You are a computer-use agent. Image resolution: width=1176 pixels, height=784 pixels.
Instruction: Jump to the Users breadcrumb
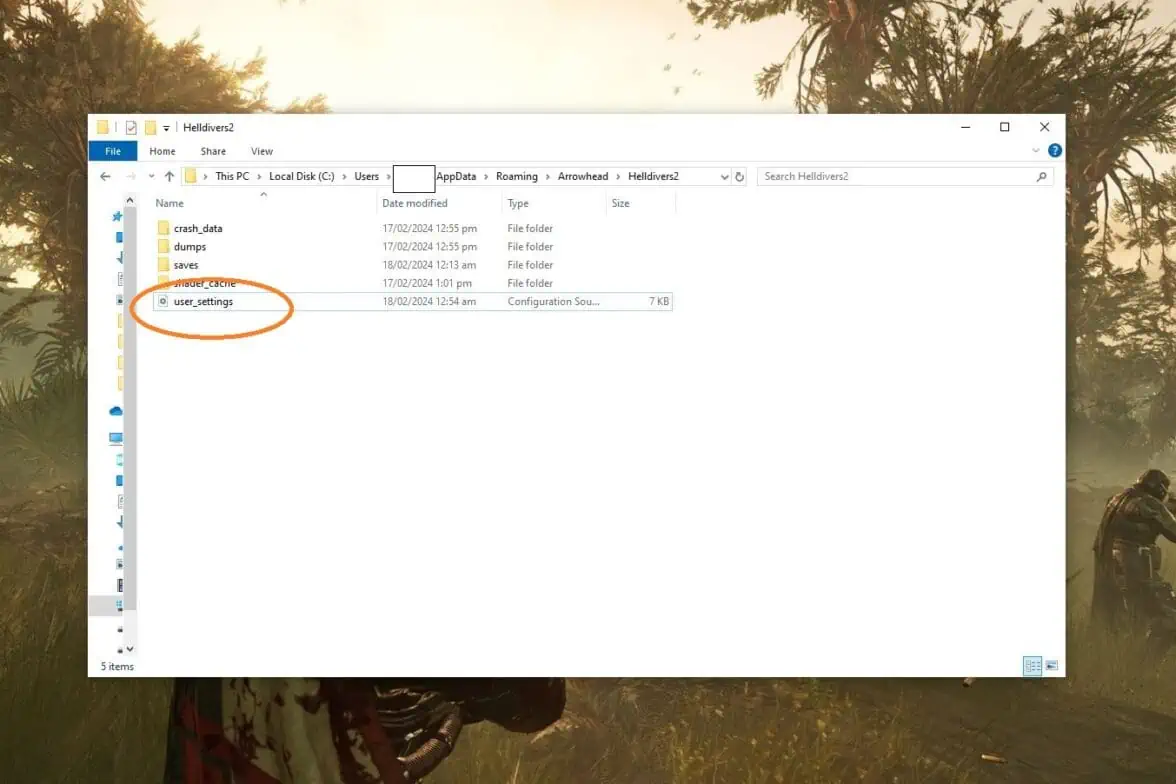(366, 176)
